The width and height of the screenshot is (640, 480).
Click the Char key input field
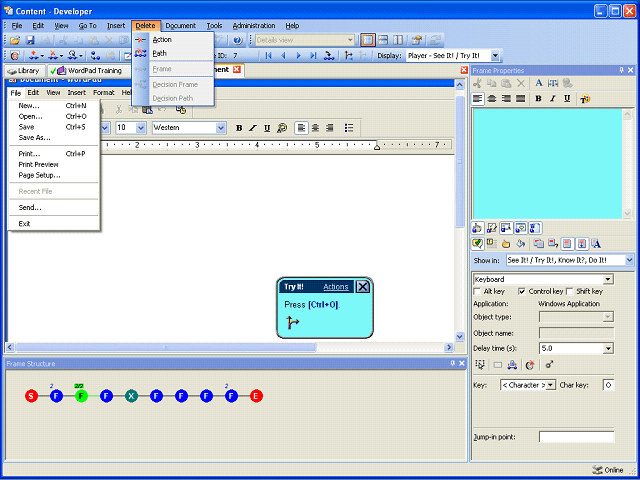pyautogui.click(x=608, y=385)
